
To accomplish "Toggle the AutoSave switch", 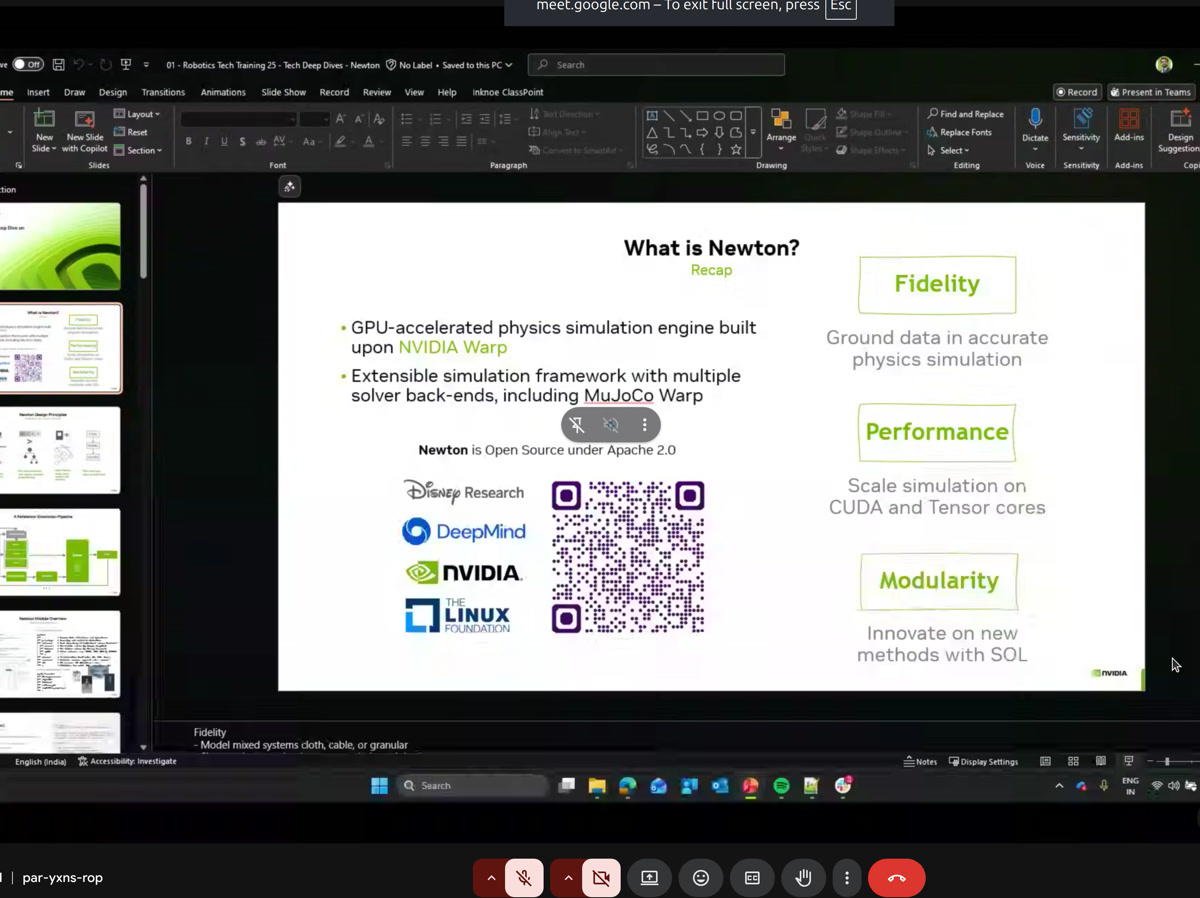I will (x=27, y=65).
